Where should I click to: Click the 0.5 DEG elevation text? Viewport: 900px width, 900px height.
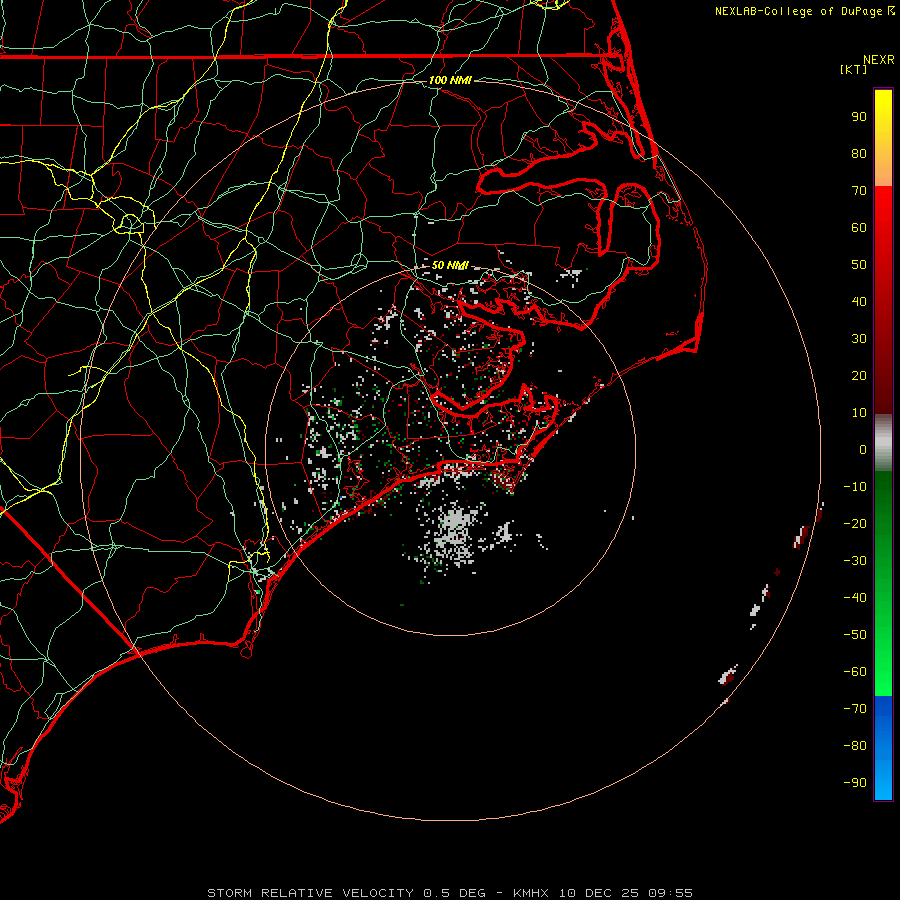pyautogui.click(x=455, y=893)
